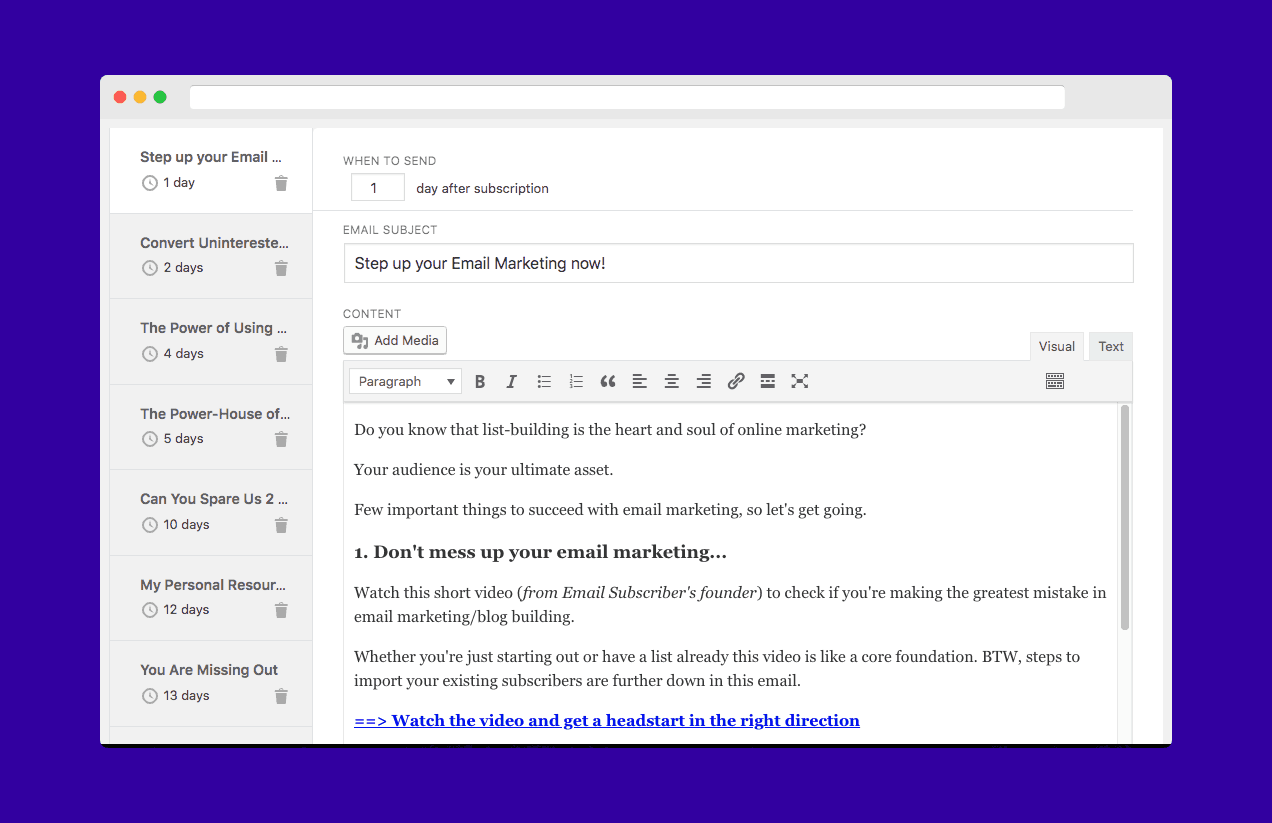Open the 'Watch the video' link
Image resolution: width=1272 pixels, height=823 pixels.
[x=606, y=720]
